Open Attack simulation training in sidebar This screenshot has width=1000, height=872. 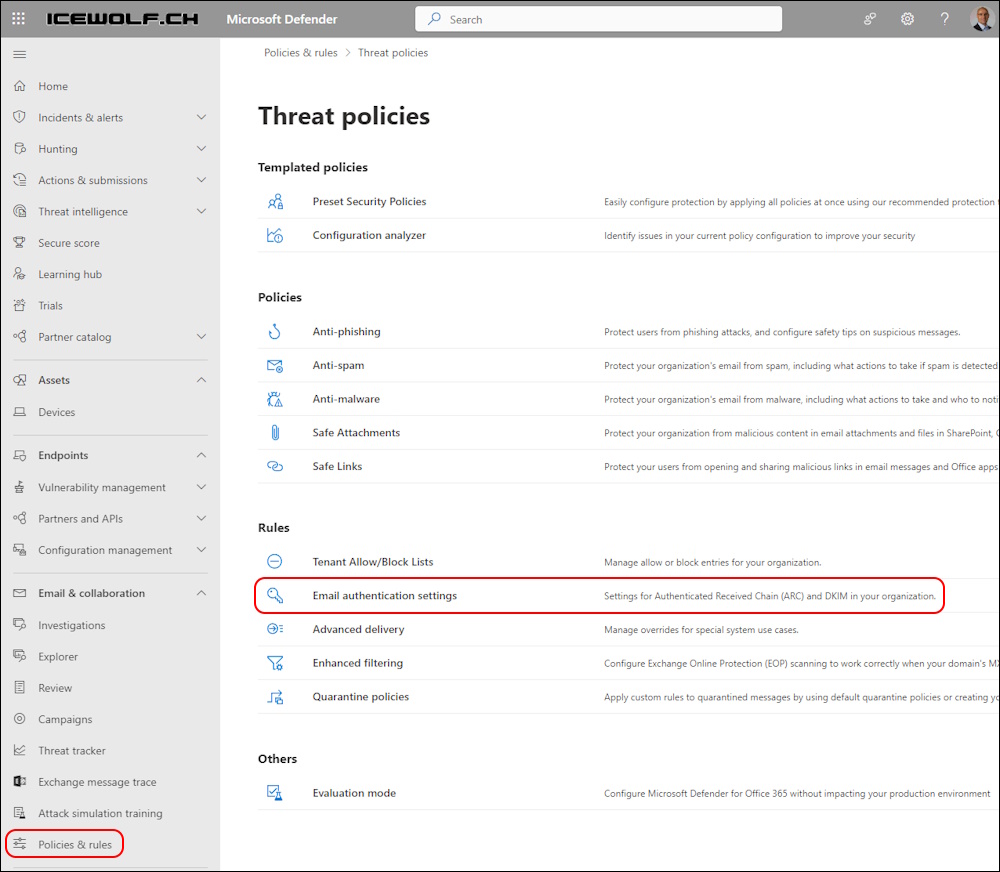tap(100, 813)
